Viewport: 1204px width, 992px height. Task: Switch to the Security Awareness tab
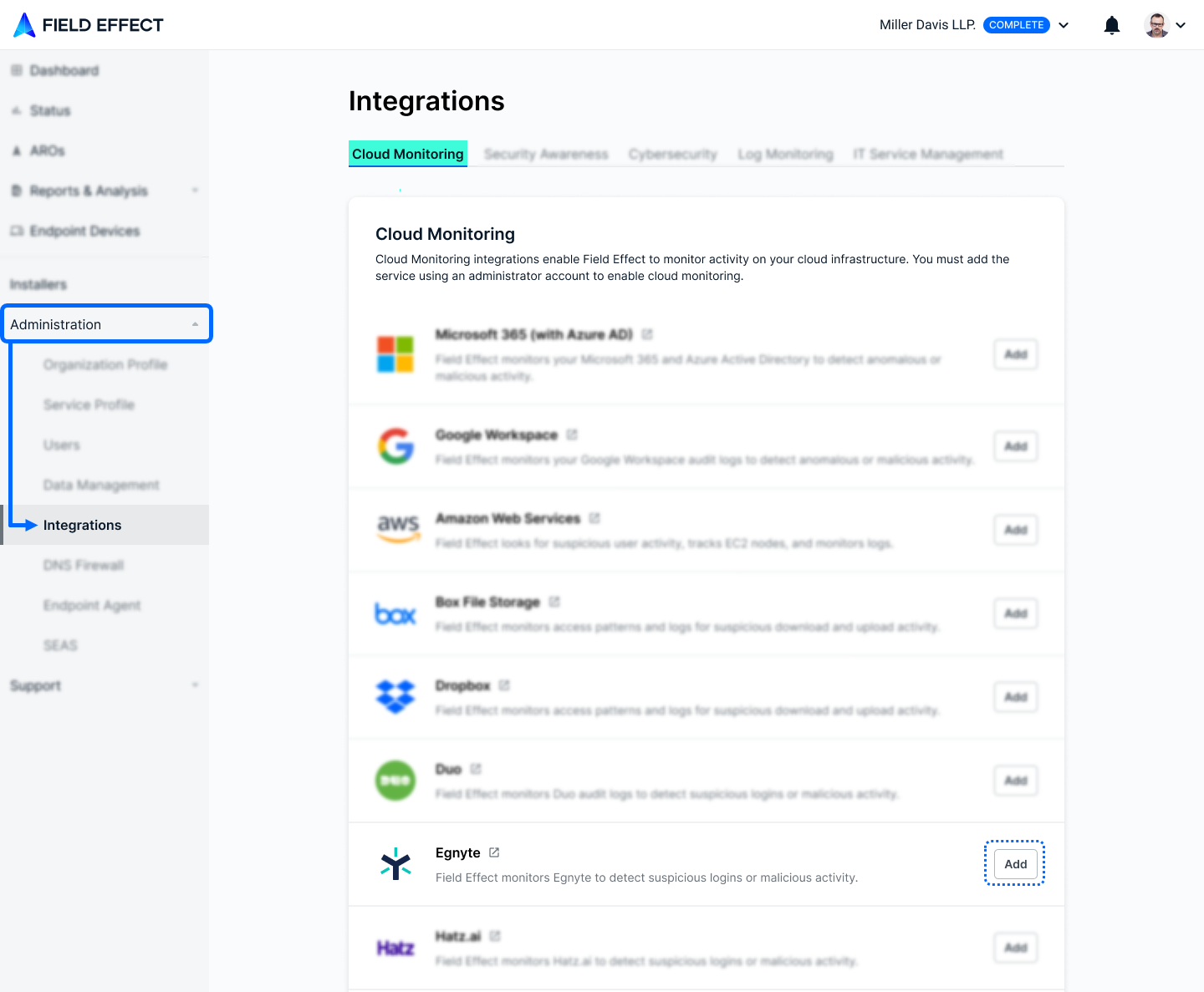[546, 154]
